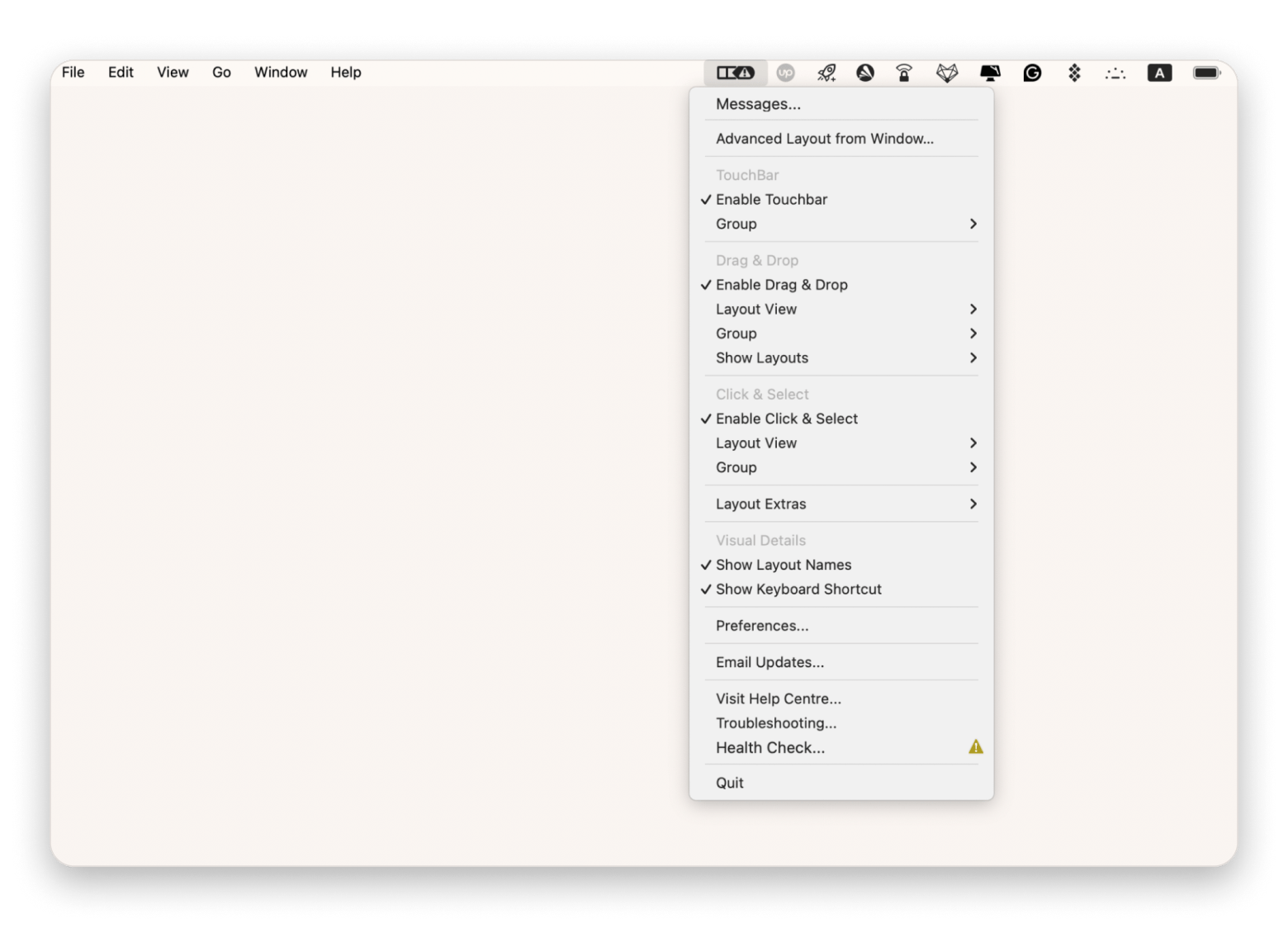Uncheck Show Layout Names
This screenshot has height=933, width=1288.
[783, 565]
